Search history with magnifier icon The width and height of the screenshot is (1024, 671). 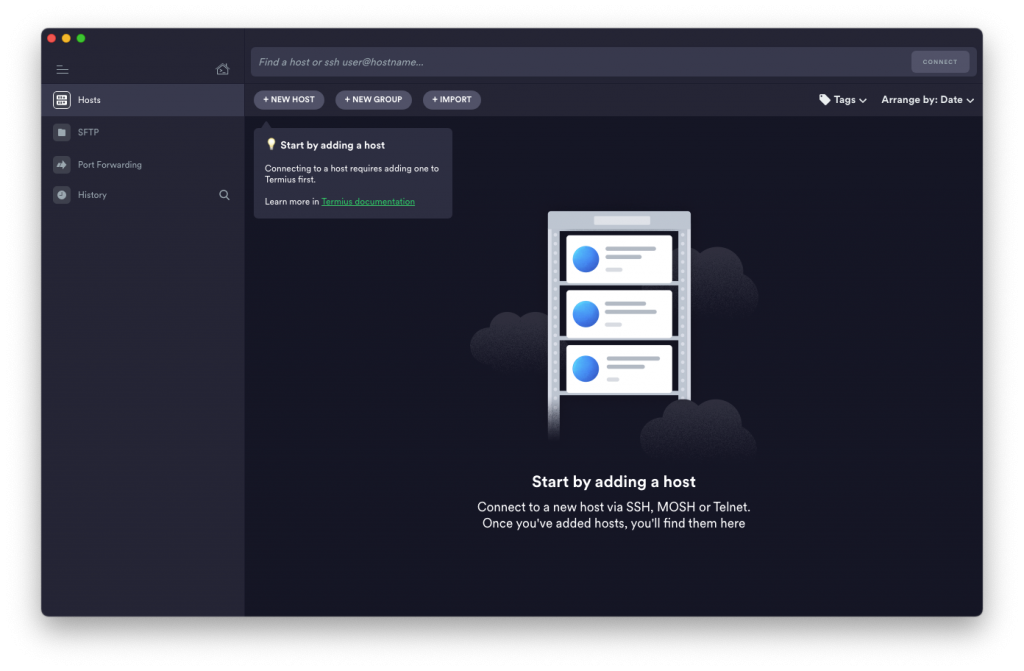point(224,195)
